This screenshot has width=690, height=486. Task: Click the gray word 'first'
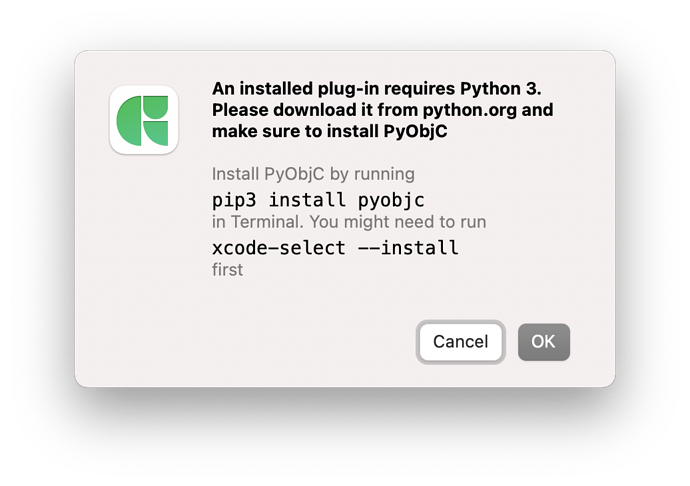227,270
